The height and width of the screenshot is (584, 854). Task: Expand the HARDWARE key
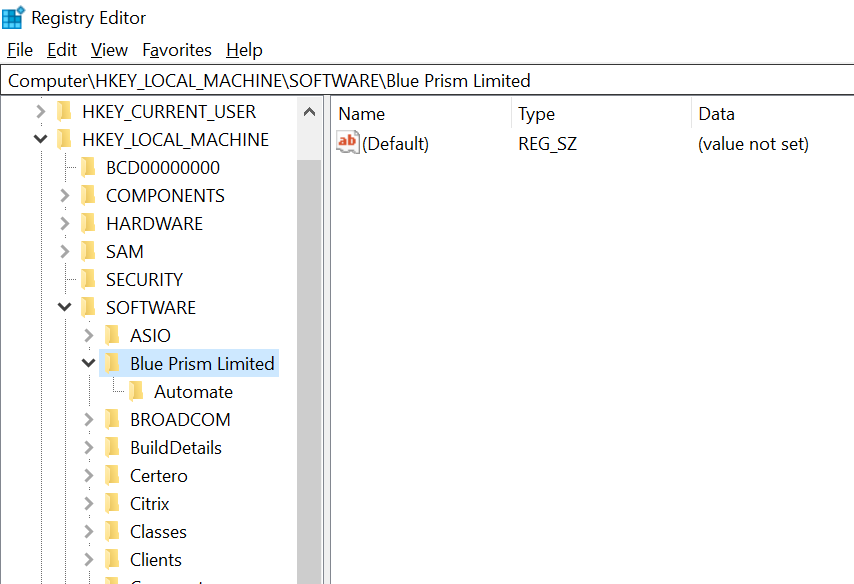pyautogui.click(x=64, y=223)
